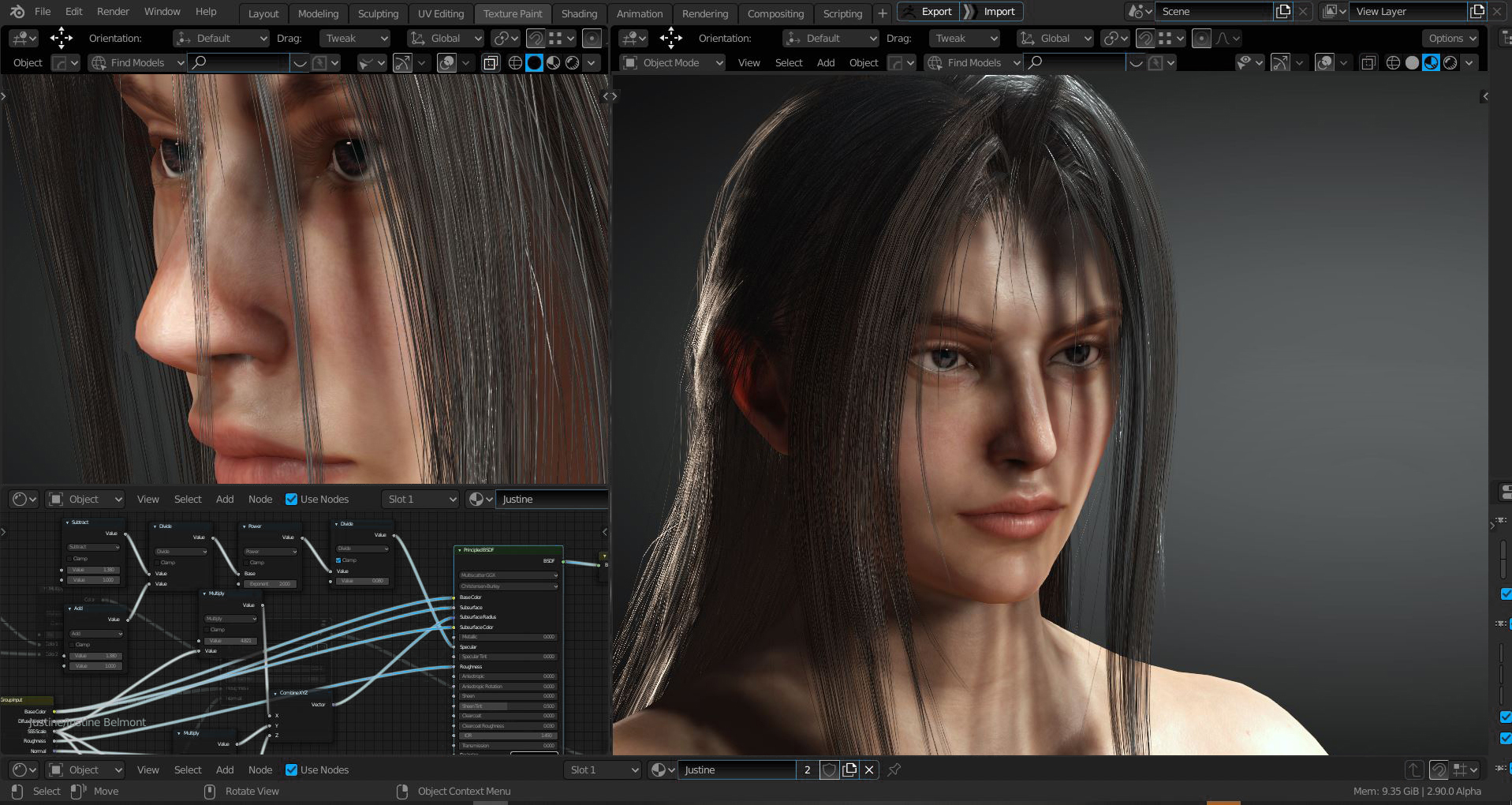Select wireframe shading in right viewport
Screen dimensions: 1512x805
(x=1393, y=62)
